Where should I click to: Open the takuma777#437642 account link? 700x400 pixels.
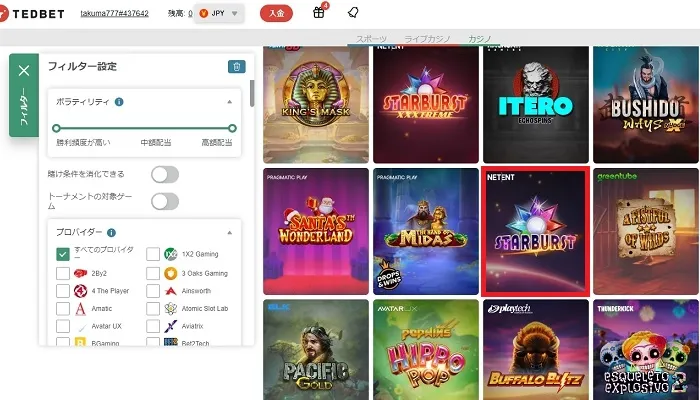click(x=114, y=13)
